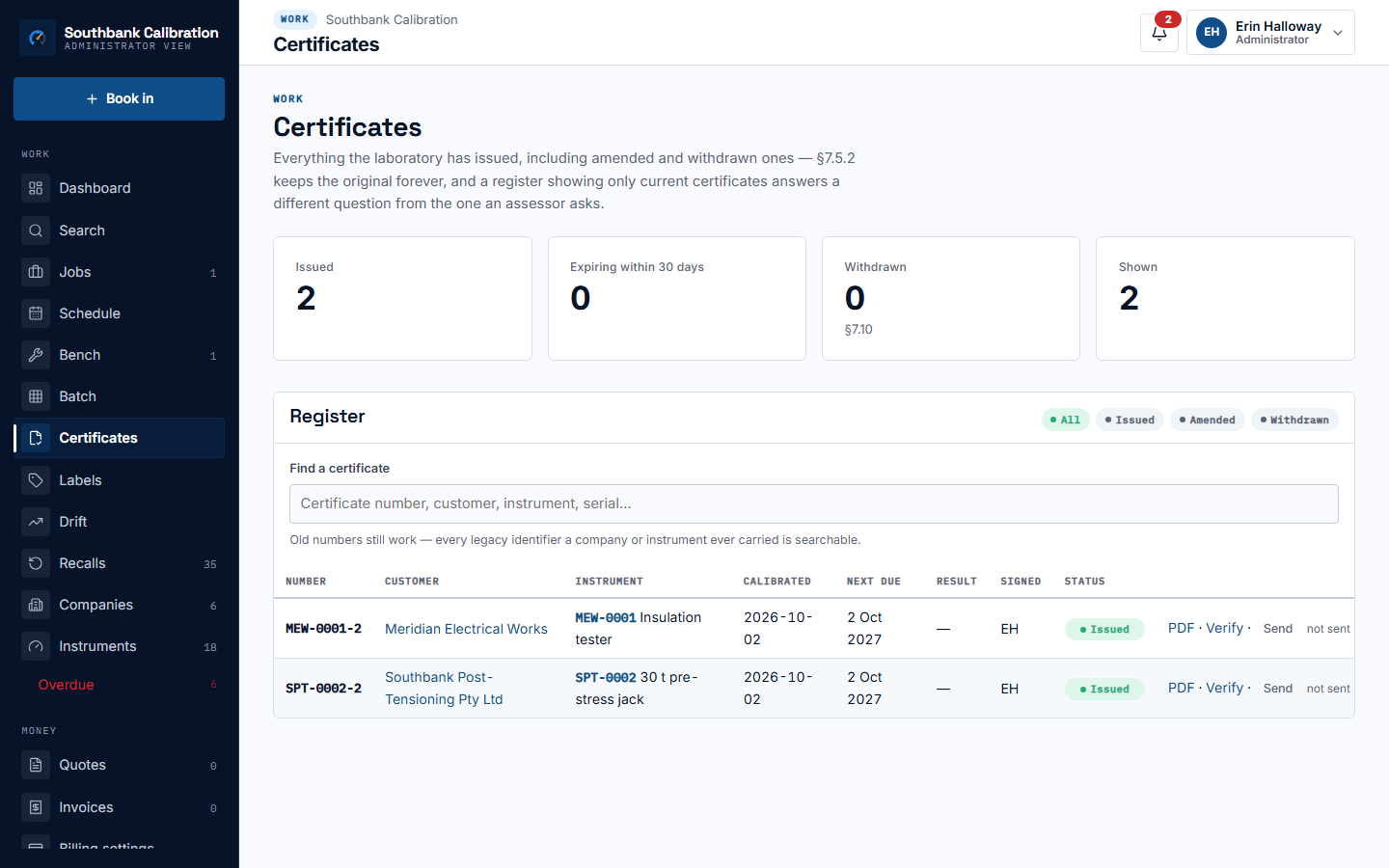Open the Dashboard icon in sidebar
This screenshot has width=1389, height=868.
click(x=36, y=188)
